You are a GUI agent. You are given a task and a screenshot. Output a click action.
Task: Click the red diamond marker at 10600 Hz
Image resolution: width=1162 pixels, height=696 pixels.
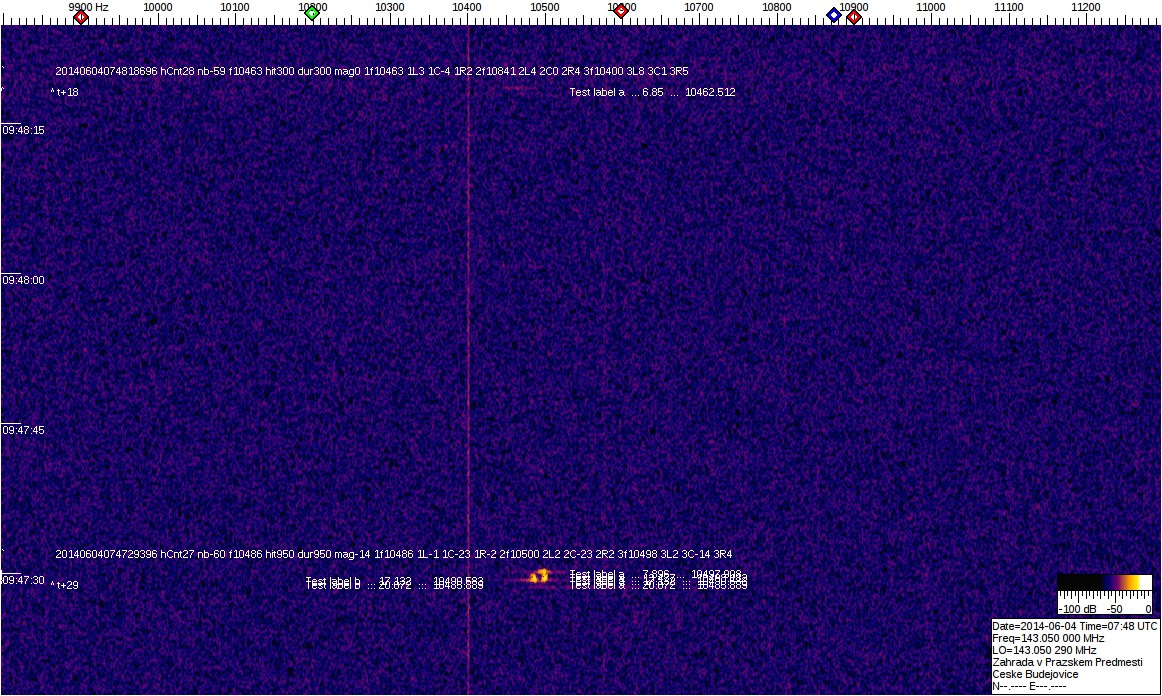click(621, 11)
